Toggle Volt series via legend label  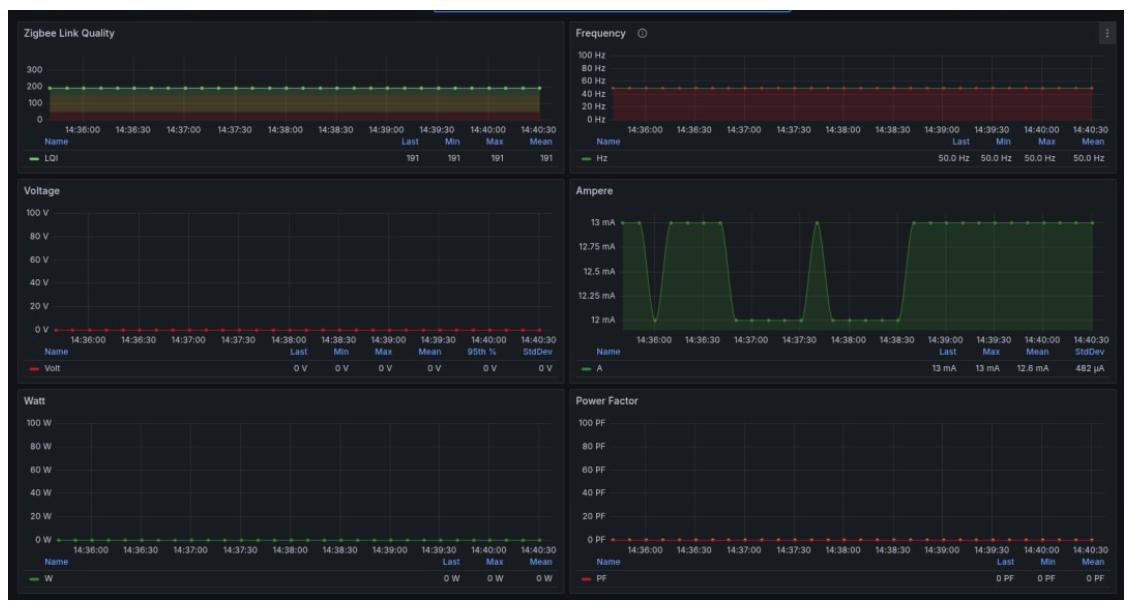pyautogui.click(x=53, y=368)
